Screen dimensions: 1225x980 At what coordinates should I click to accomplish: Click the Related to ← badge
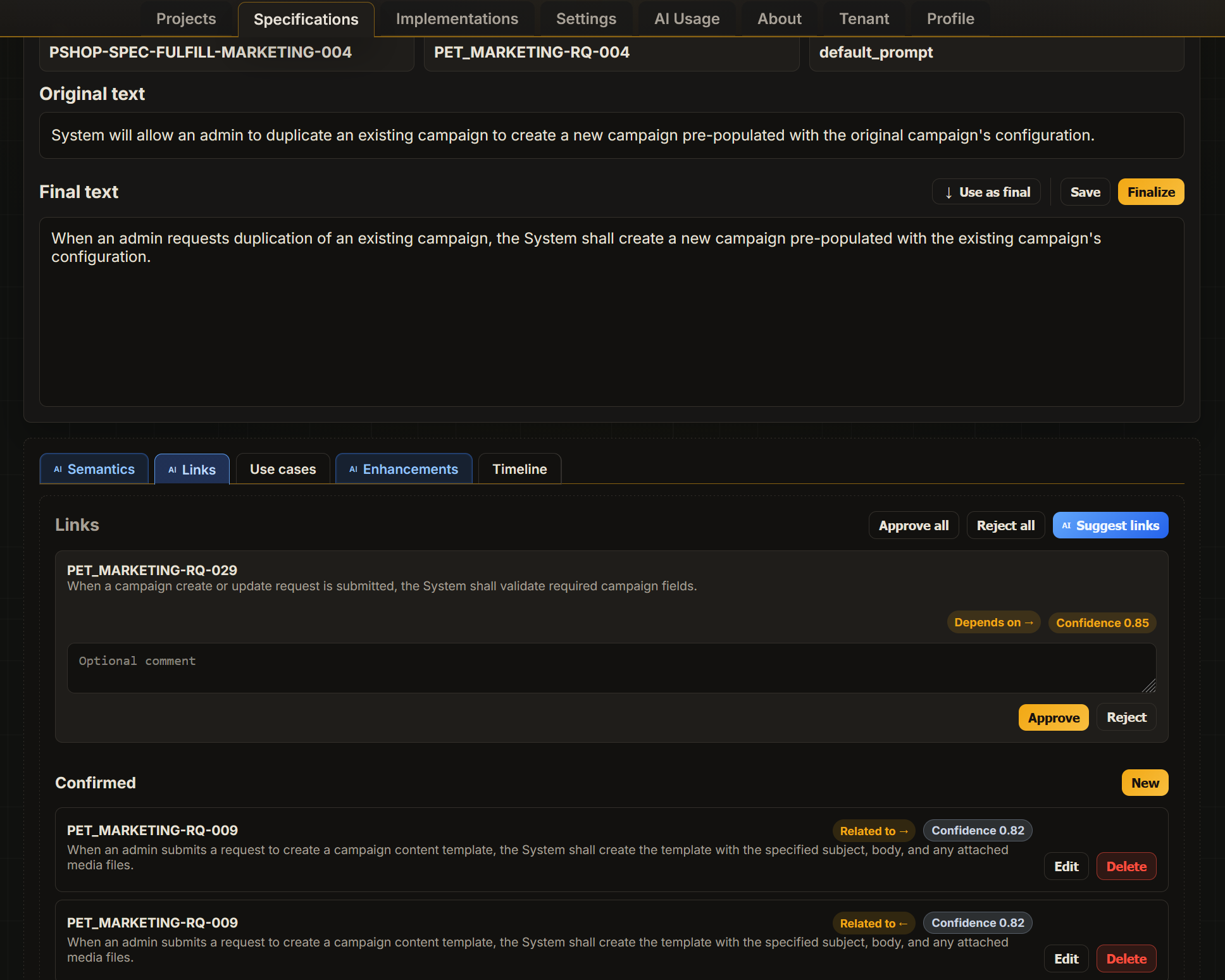tap(874, 923)
